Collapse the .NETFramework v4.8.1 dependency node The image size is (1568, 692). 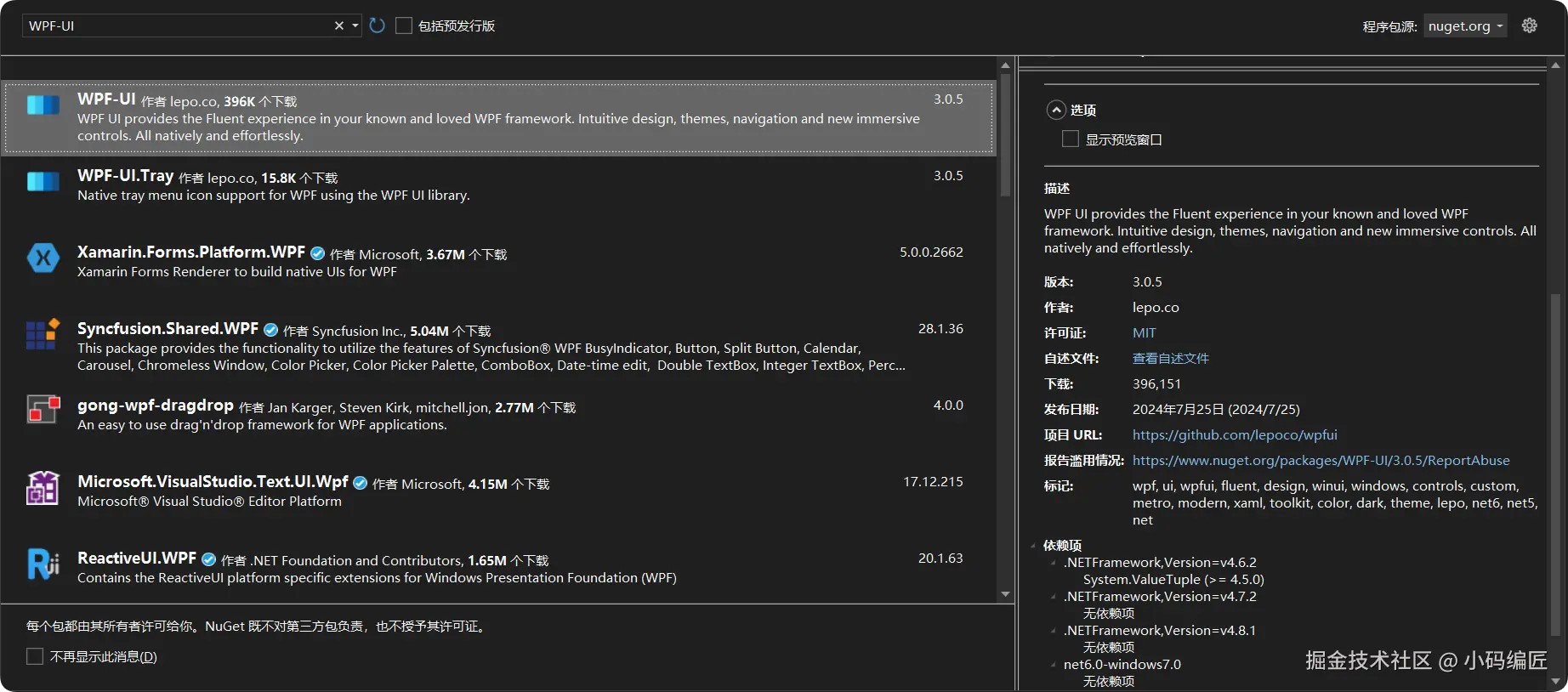point(1054,631)
